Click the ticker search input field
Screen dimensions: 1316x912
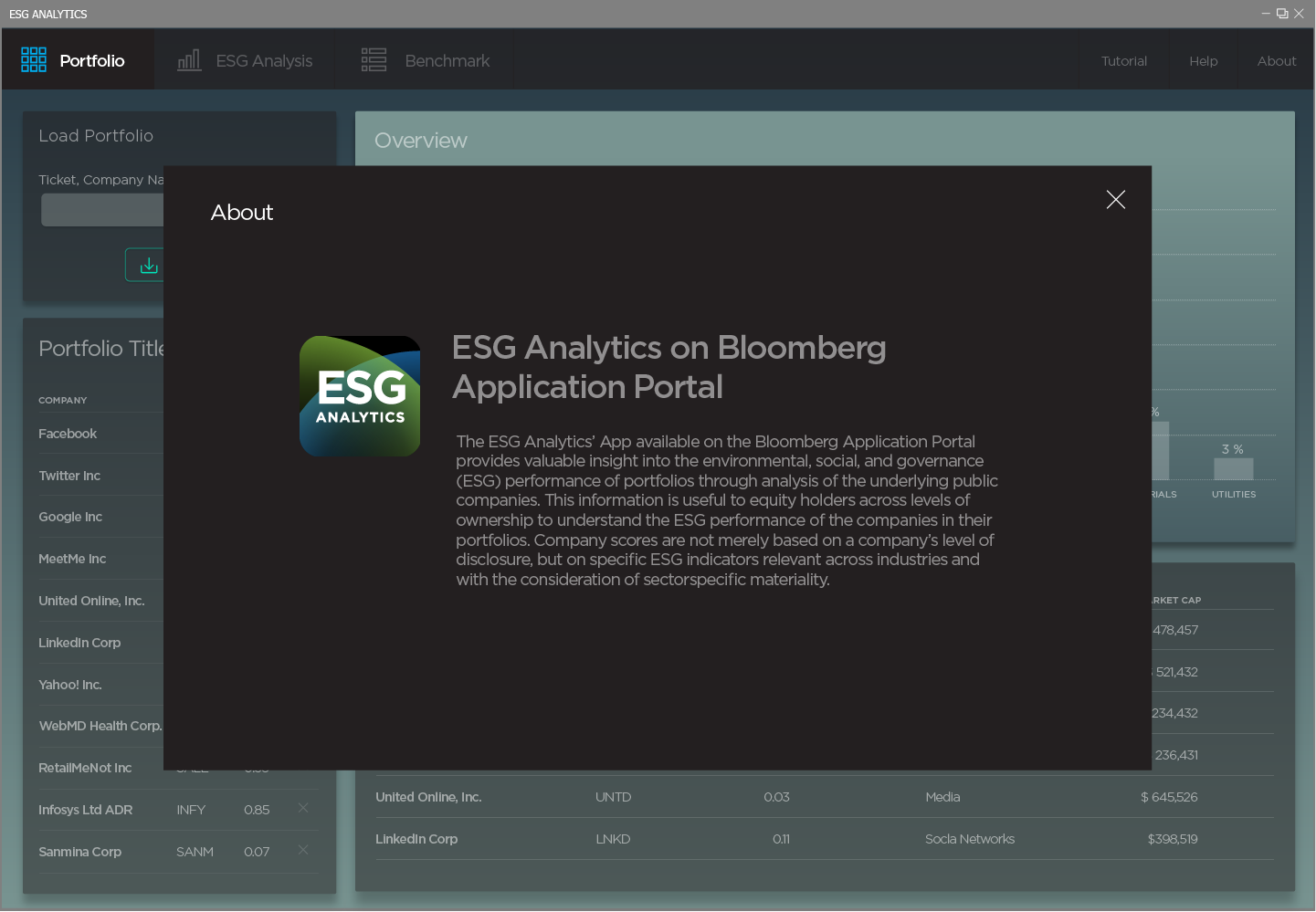pos(102,210)
